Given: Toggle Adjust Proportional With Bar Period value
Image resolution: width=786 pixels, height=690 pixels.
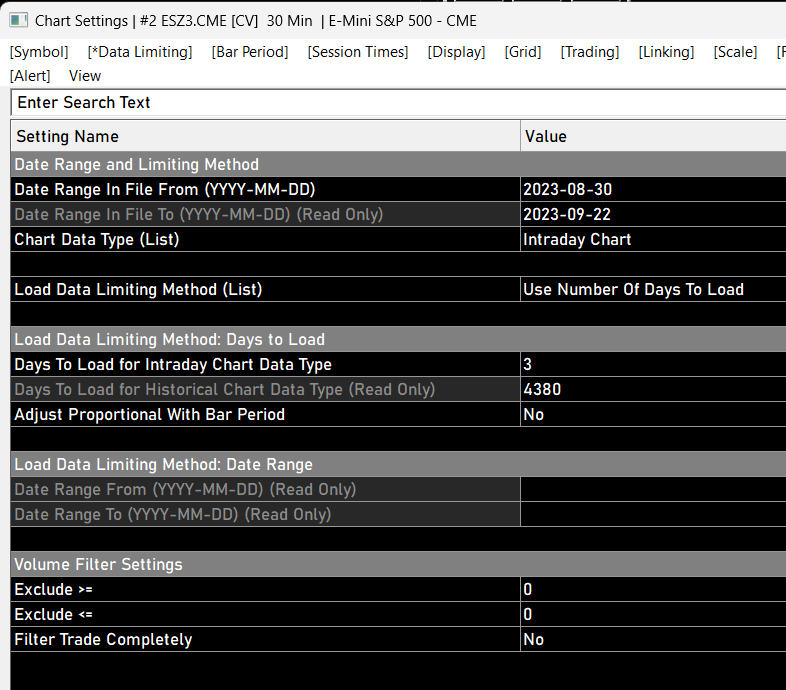Looking at the screenshot, I should [652, 415].
